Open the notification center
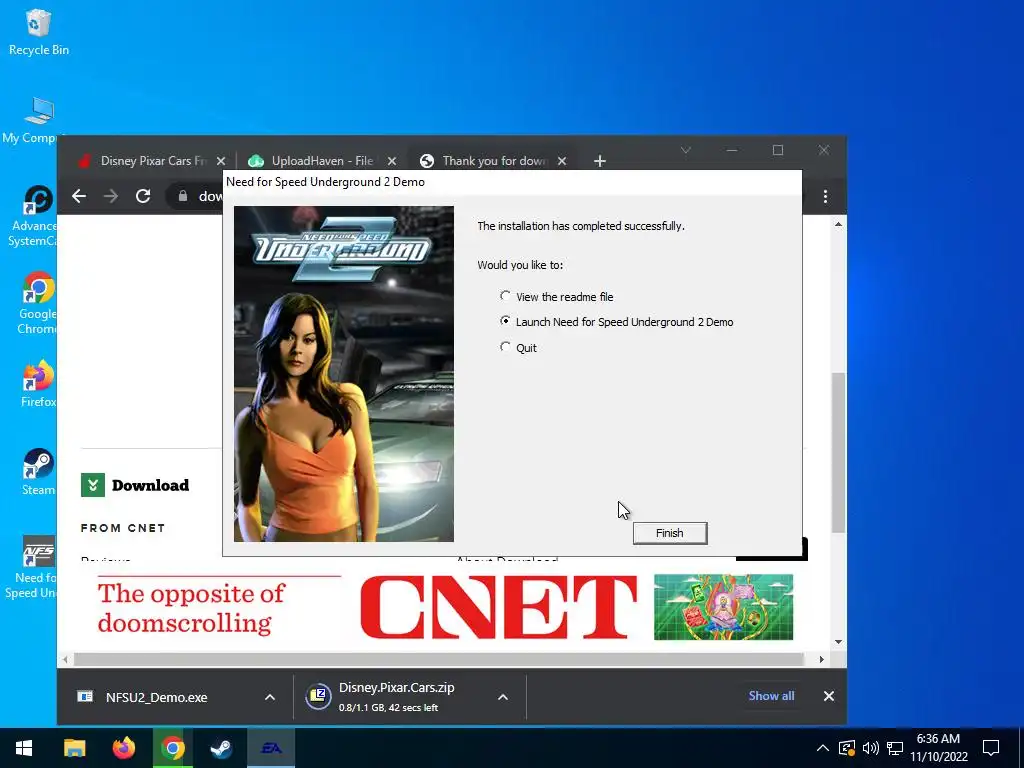Image resolution: width=1024 pixels, height=768 pixels. click(991, 748)
